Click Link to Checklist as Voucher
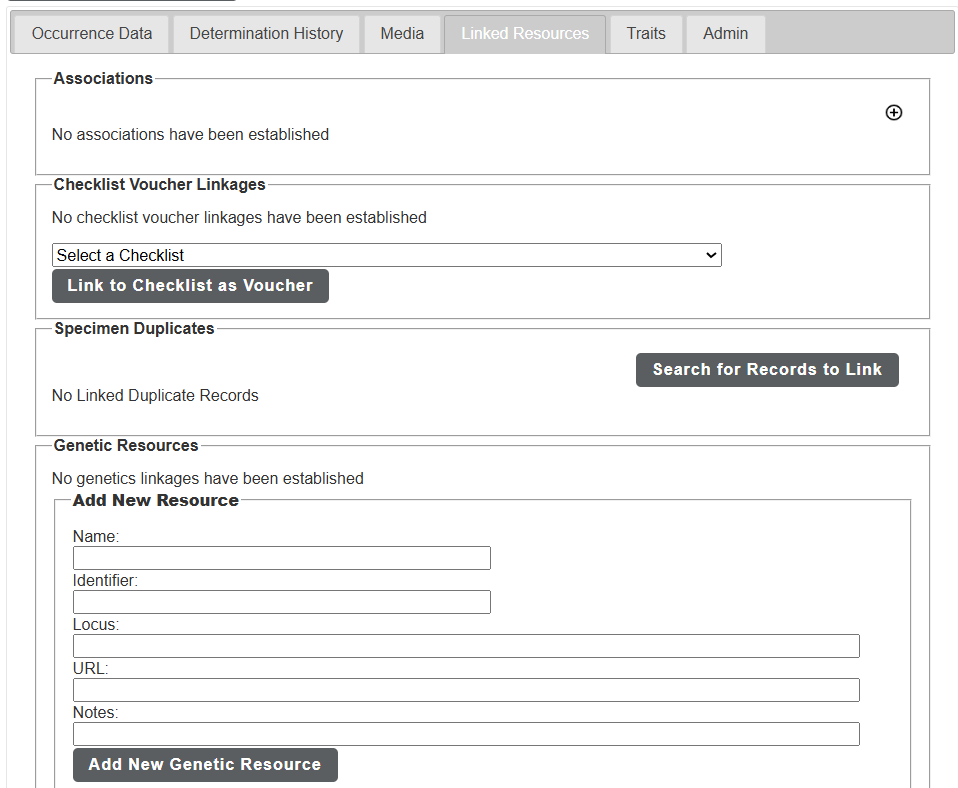 (190, 286)
